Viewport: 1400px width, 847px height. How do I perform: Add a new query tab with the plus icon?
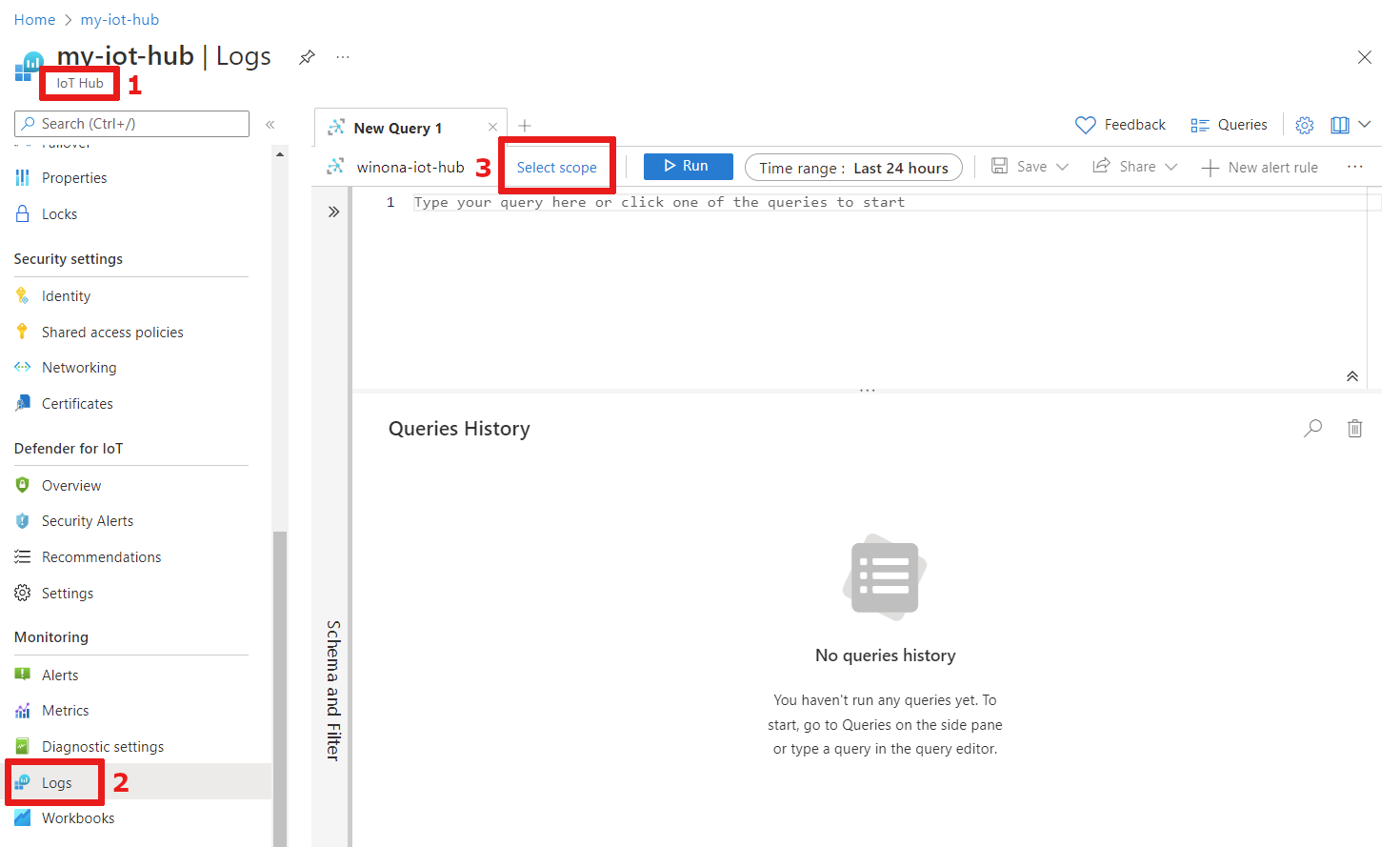click(524, 126)
